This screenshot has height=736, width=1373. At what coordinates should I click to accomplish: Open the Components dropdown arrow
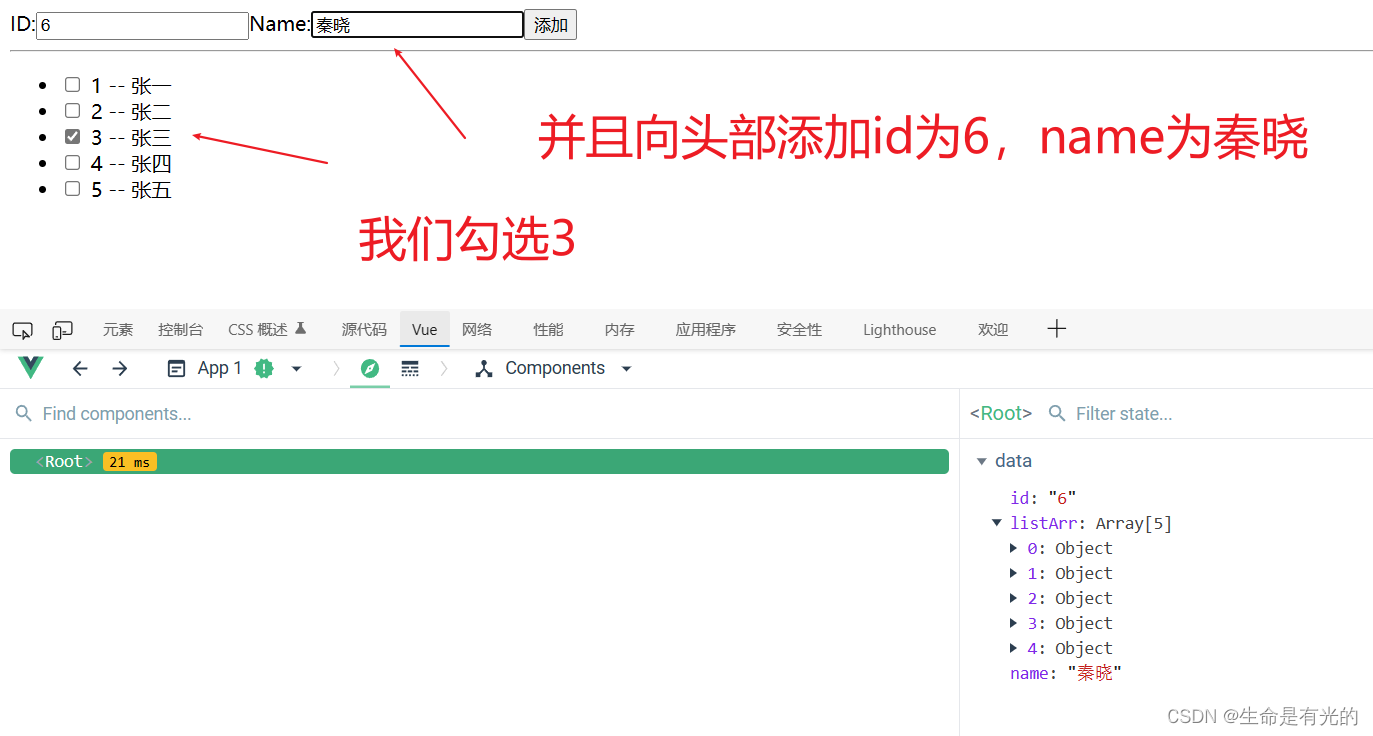click(627, 369)
